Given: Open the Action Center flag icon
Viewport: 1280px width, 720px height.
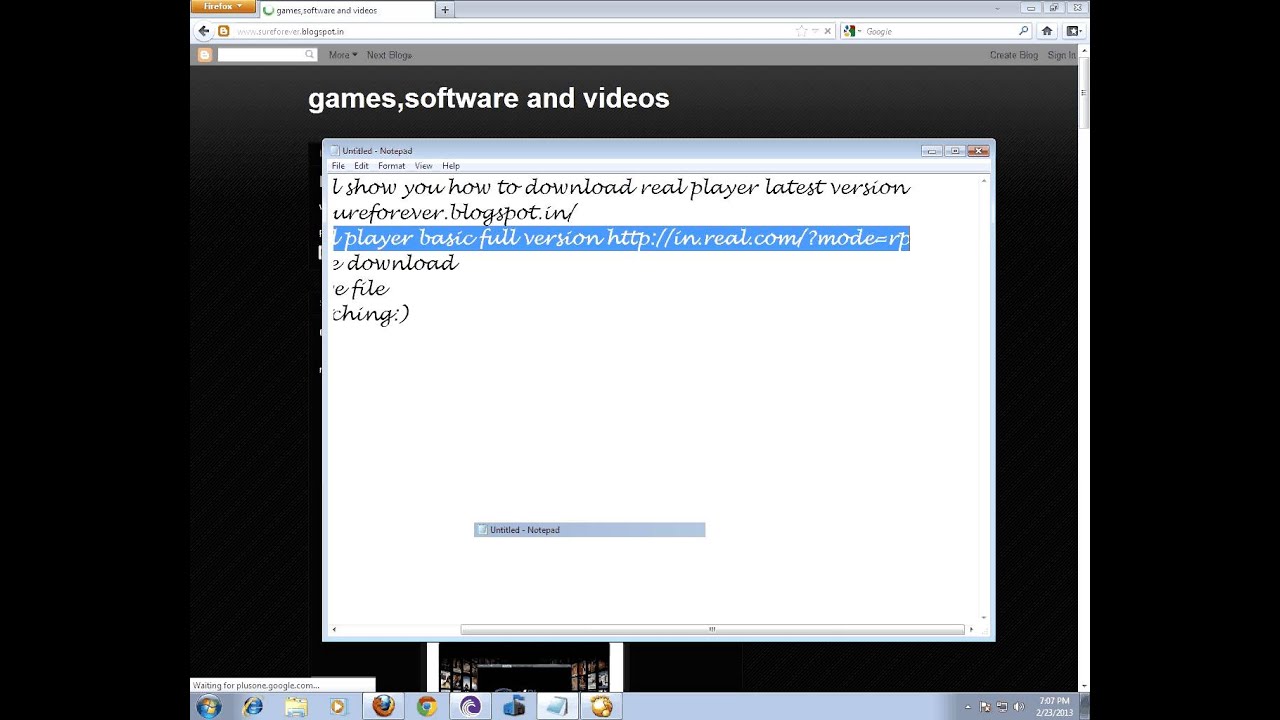Looking at the screenshot, I should click(986, 707).
